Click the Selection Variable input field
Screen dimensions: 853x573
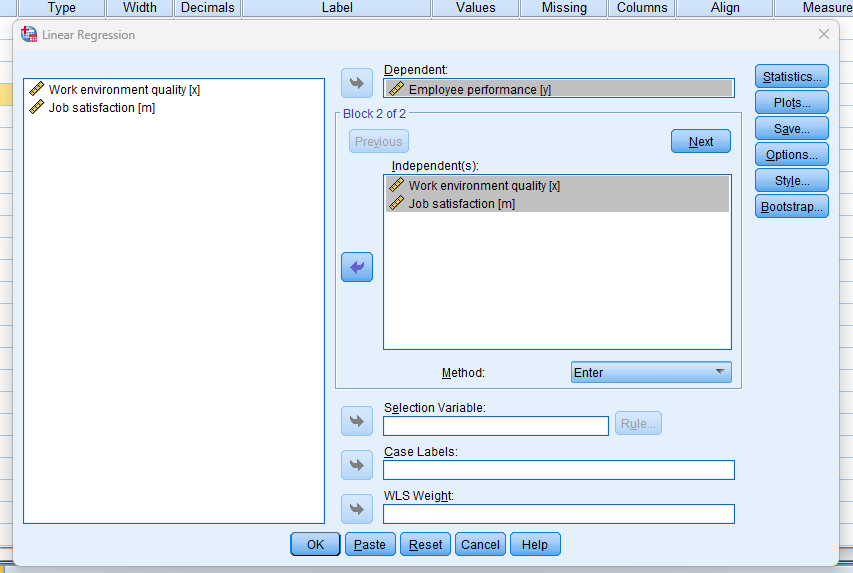[496, 426]
